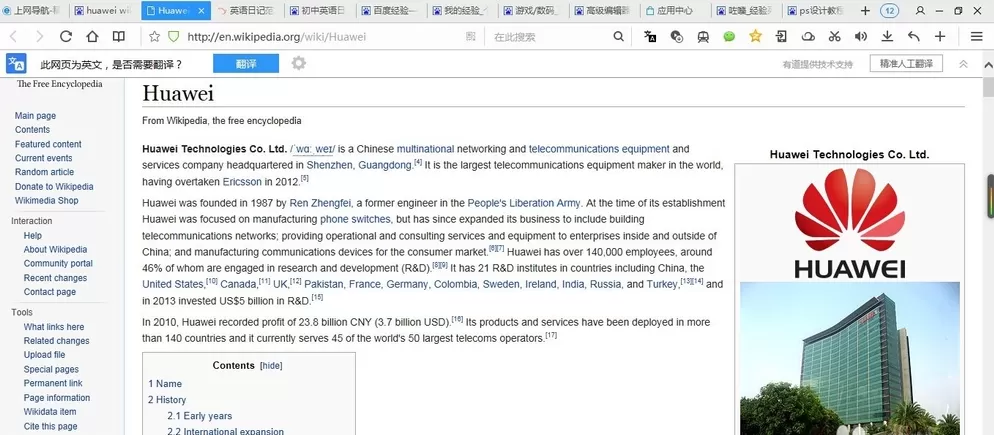Open citation footnote [16]

click(x=457, y=319)
